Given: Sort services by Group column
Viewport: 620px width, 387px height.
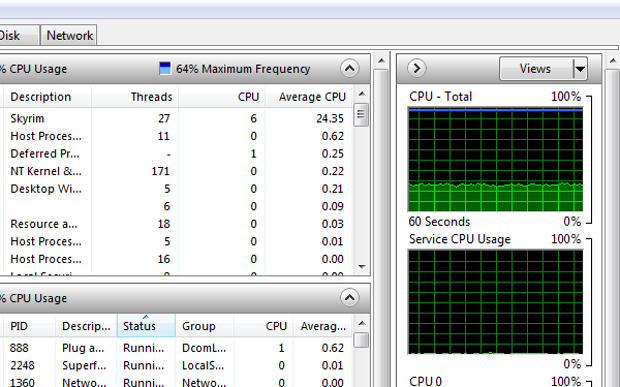Looking at the screenshot, I should [x=204, y=326].
